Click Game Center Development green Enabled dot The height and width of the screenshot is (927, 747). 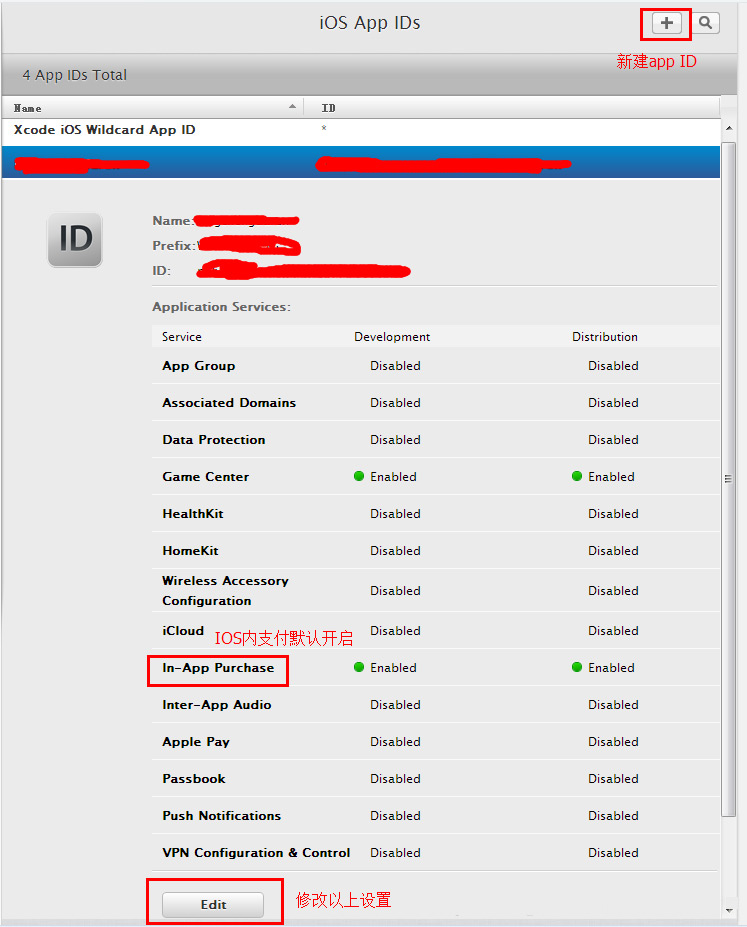[x=359, y=476]
